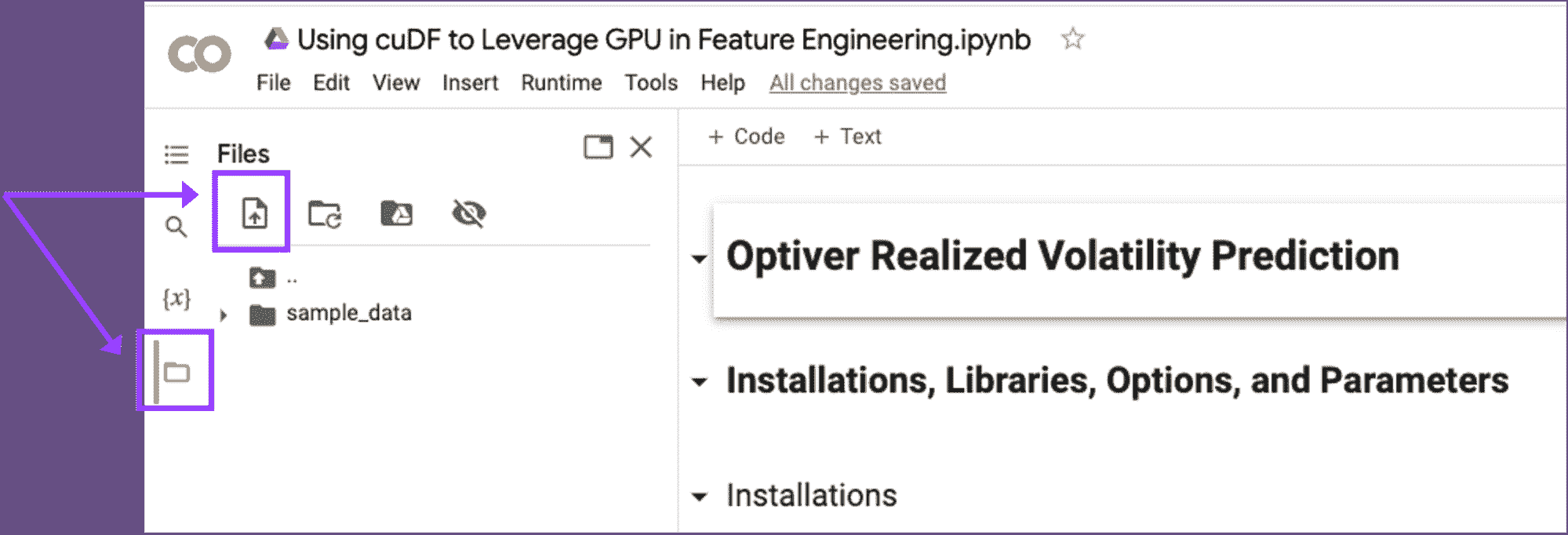
Task: Toggle show hidden files eye icon
Action: (468, 213)
